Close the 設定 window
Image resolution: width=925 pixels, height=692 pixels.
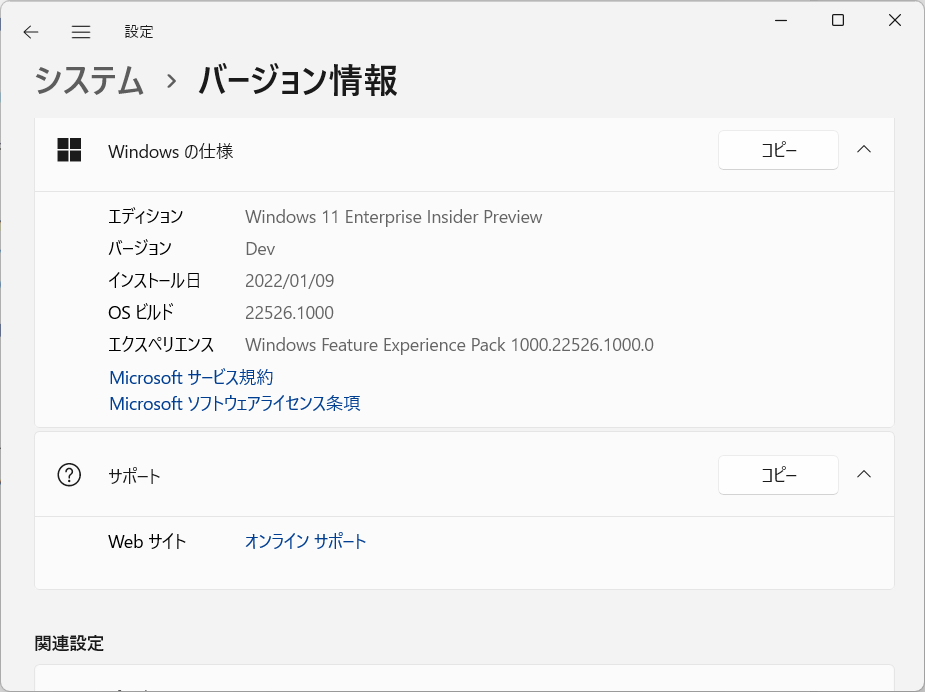click(894, 20)
